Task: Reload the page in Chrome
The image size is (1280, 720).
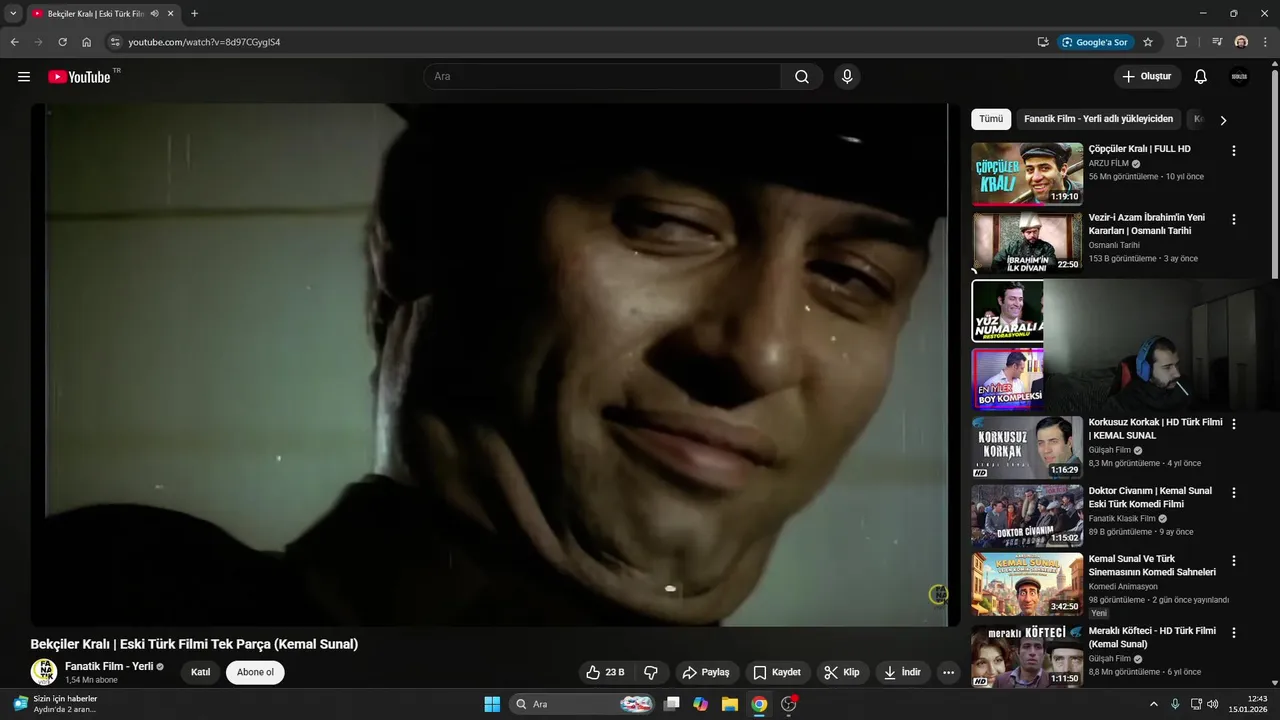Action: [62, 42]
